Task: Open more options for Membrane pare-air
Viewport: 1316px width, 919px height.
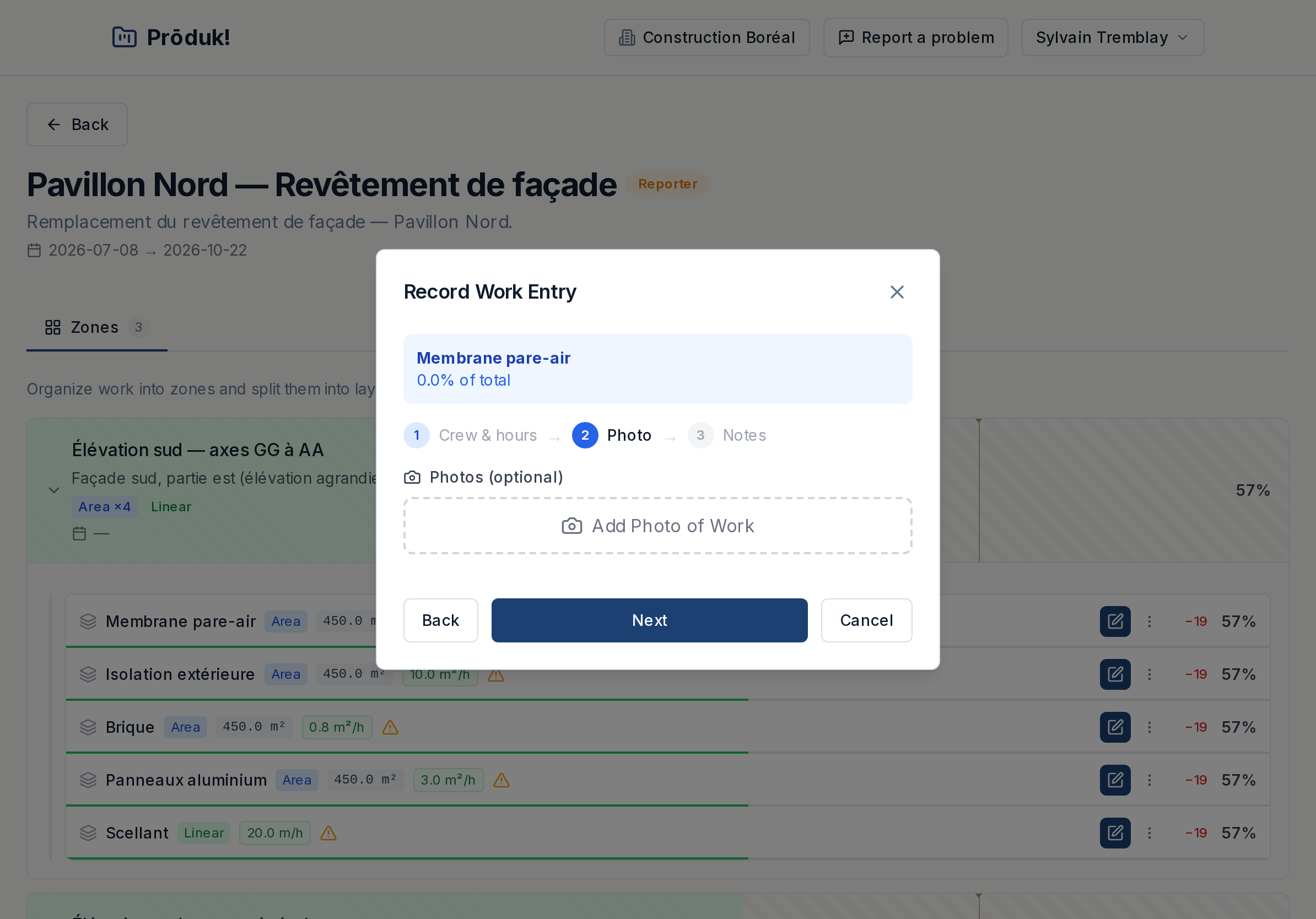Action: [x=1148, y=621]
